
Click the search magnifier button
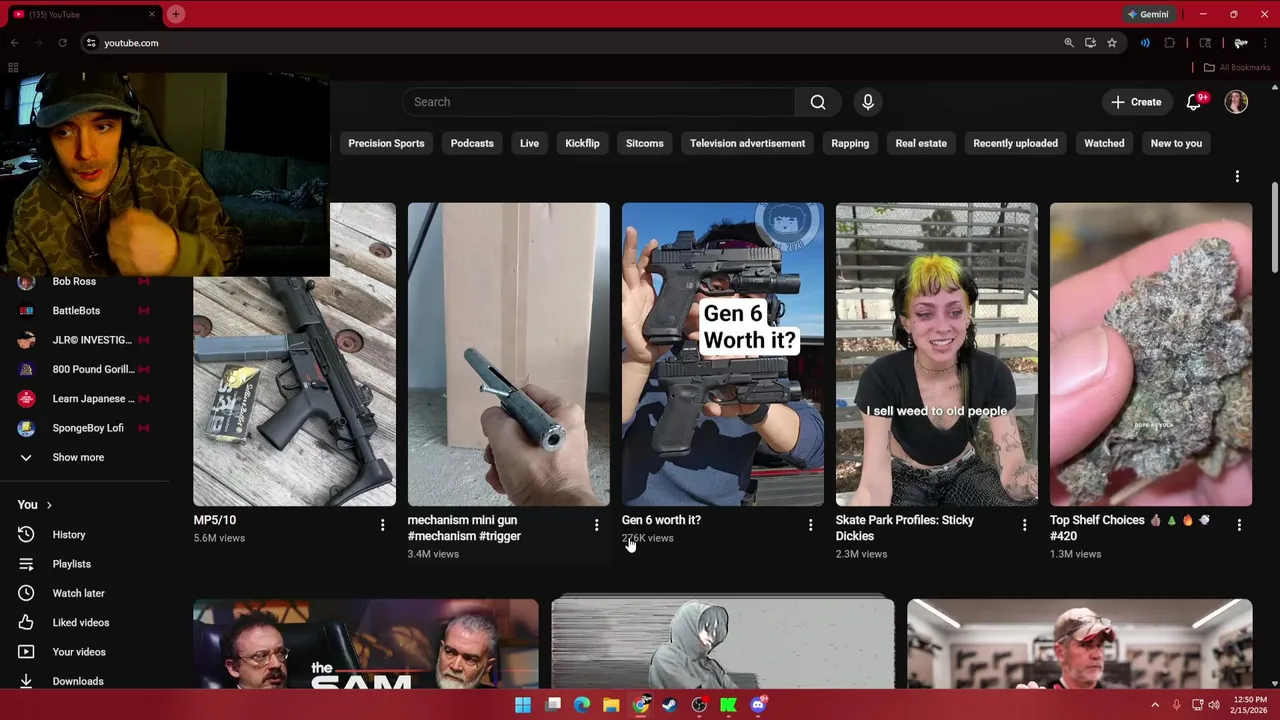pyautogui.click(x=818, y=102)
